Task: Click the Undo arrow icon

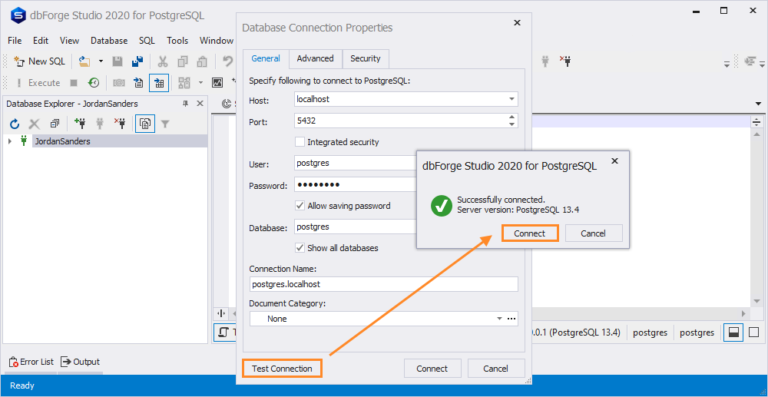Action: [x=228, y=61]
